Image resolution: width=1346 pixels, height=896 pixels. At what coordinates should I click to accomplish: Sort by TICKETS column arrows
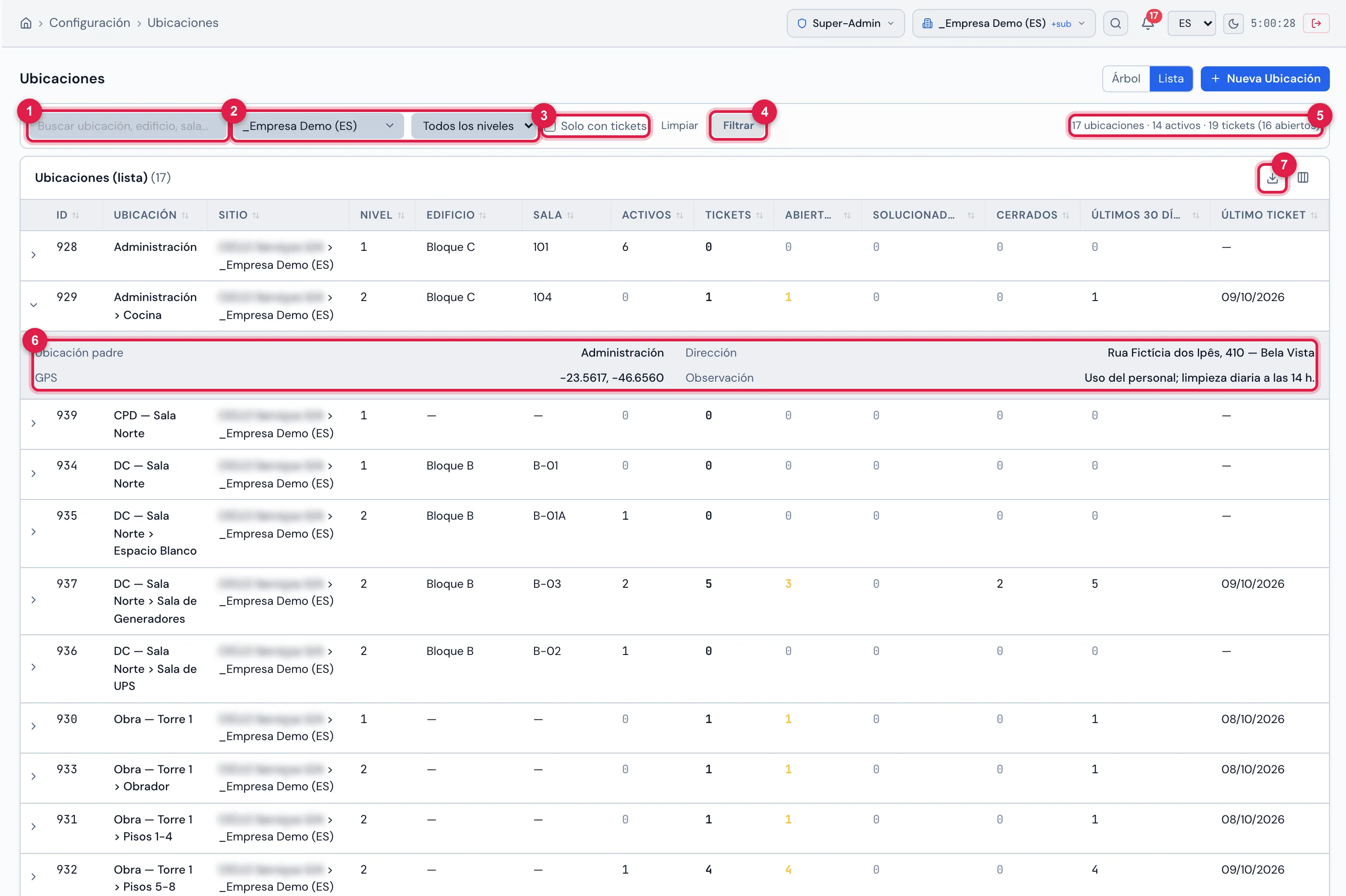pos(759,215)
